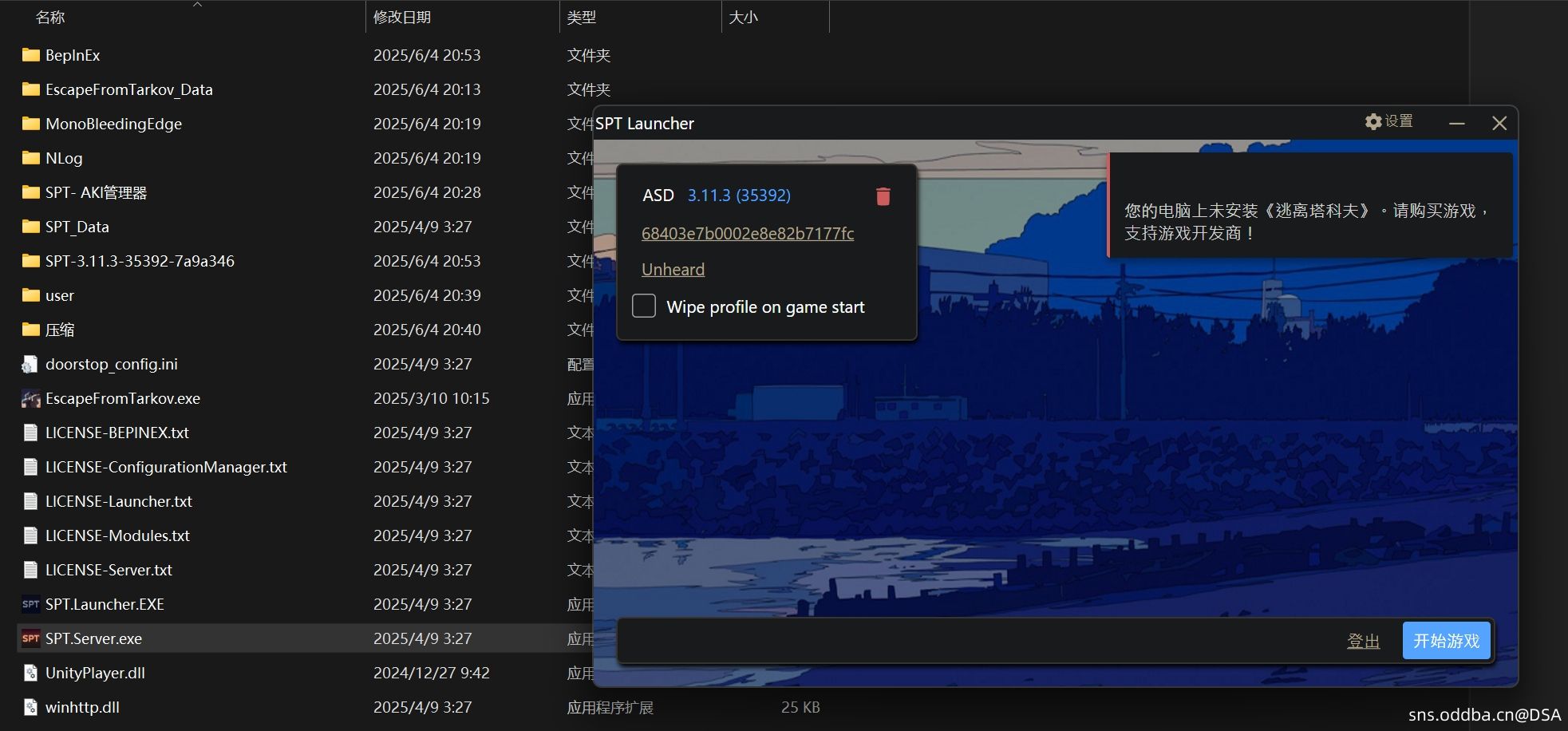The width and height of the screenshot is (1568, 731).
Task: Click the 应用程序扩展 type for winhttp.dll
Action: point(610,707)
